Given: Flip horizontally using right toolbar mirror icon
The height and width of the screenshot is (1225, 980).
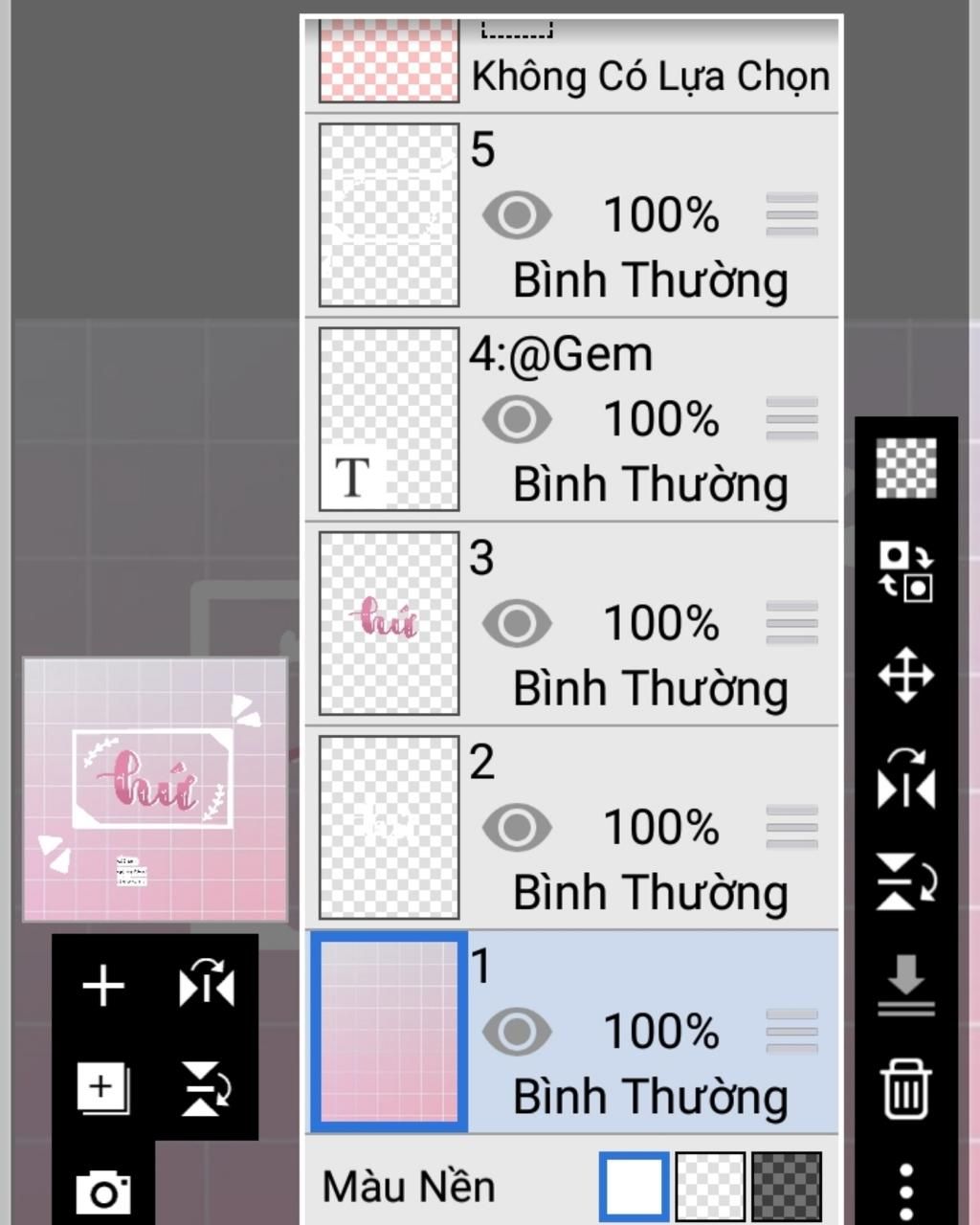Looking at the screenshot, I should [906, 778].
